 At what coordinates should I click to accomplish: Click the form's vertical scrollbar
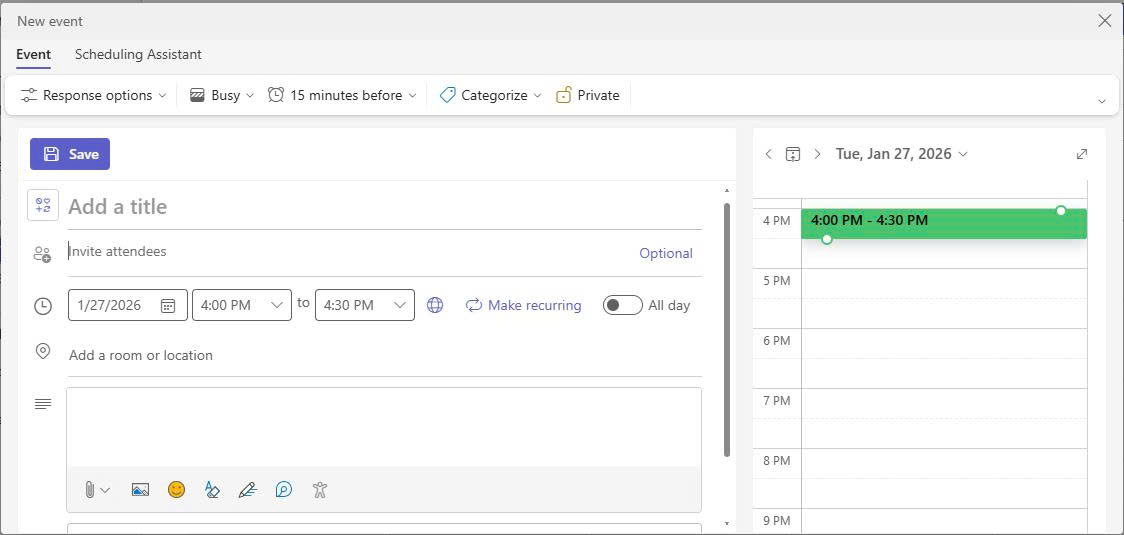[x=727, y=330]
